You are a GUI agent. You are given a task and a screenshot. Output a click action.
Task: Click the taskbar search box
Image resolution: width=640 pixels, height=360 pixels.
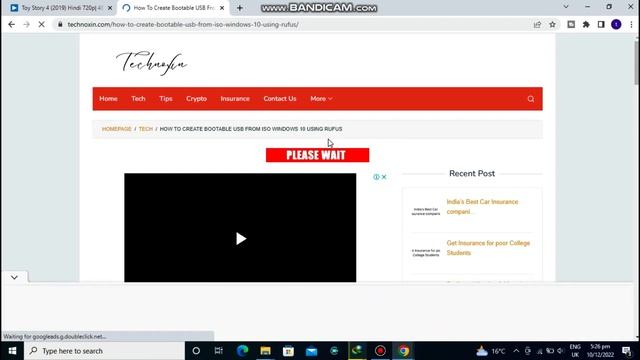[x=104, y=351]
